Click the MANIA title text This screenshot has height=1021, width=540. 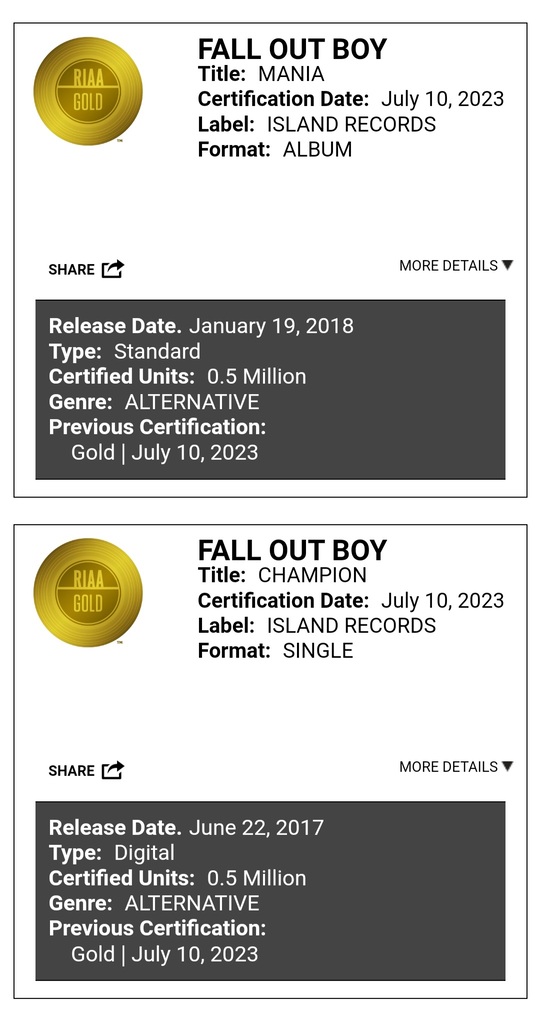pos(291,74)
